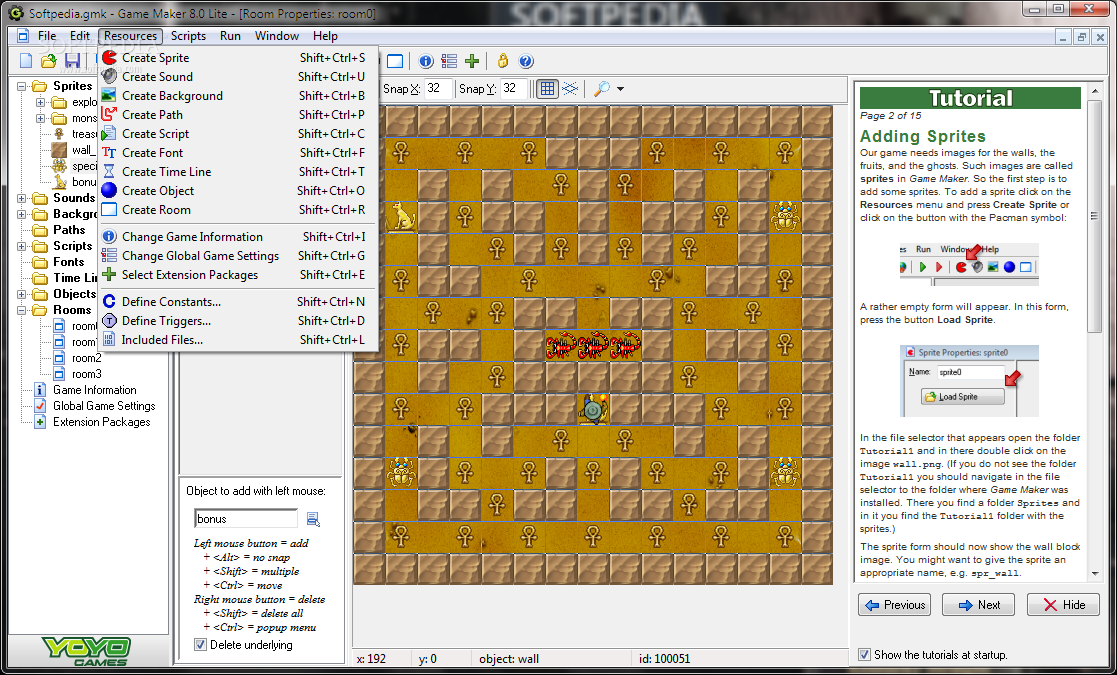1117x675 pixels.
Task: Click the application icon in title bar
Action: click(16, 13)
